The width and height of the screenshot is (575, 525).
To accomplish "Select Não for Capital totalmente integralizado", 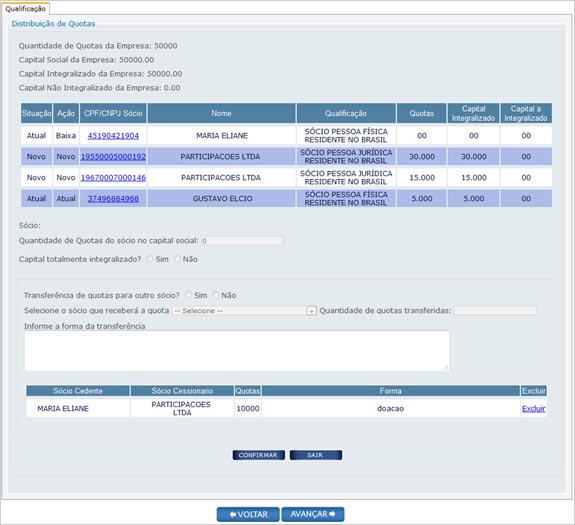I will (x=177, y=259).
